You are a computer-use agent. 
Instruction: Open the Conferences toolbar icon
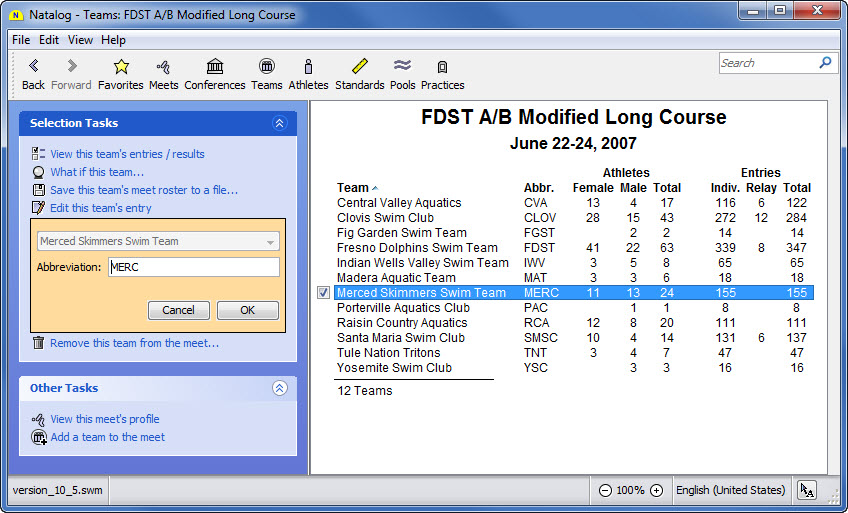click(214, 67)
